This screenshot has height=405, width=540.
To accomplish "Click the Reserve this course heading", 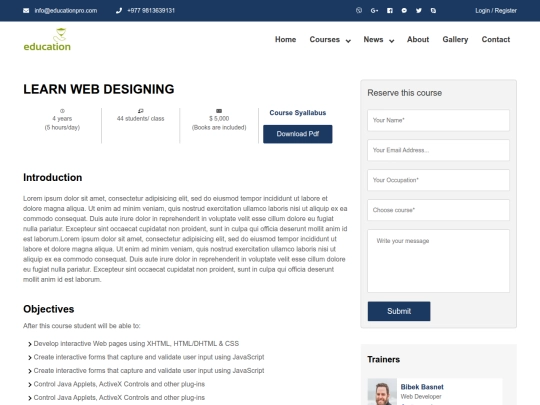I will click(x=405, y=93).
